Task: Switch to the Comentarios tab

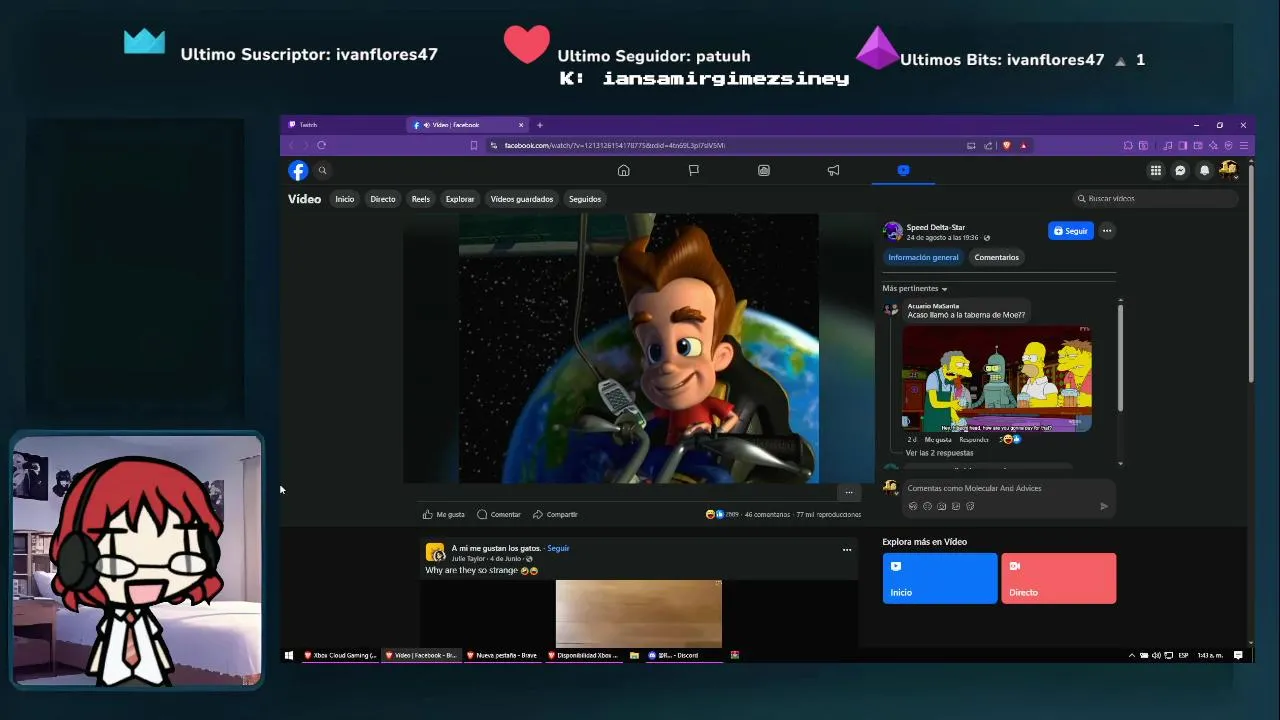Action: click(x=997, y=257)
